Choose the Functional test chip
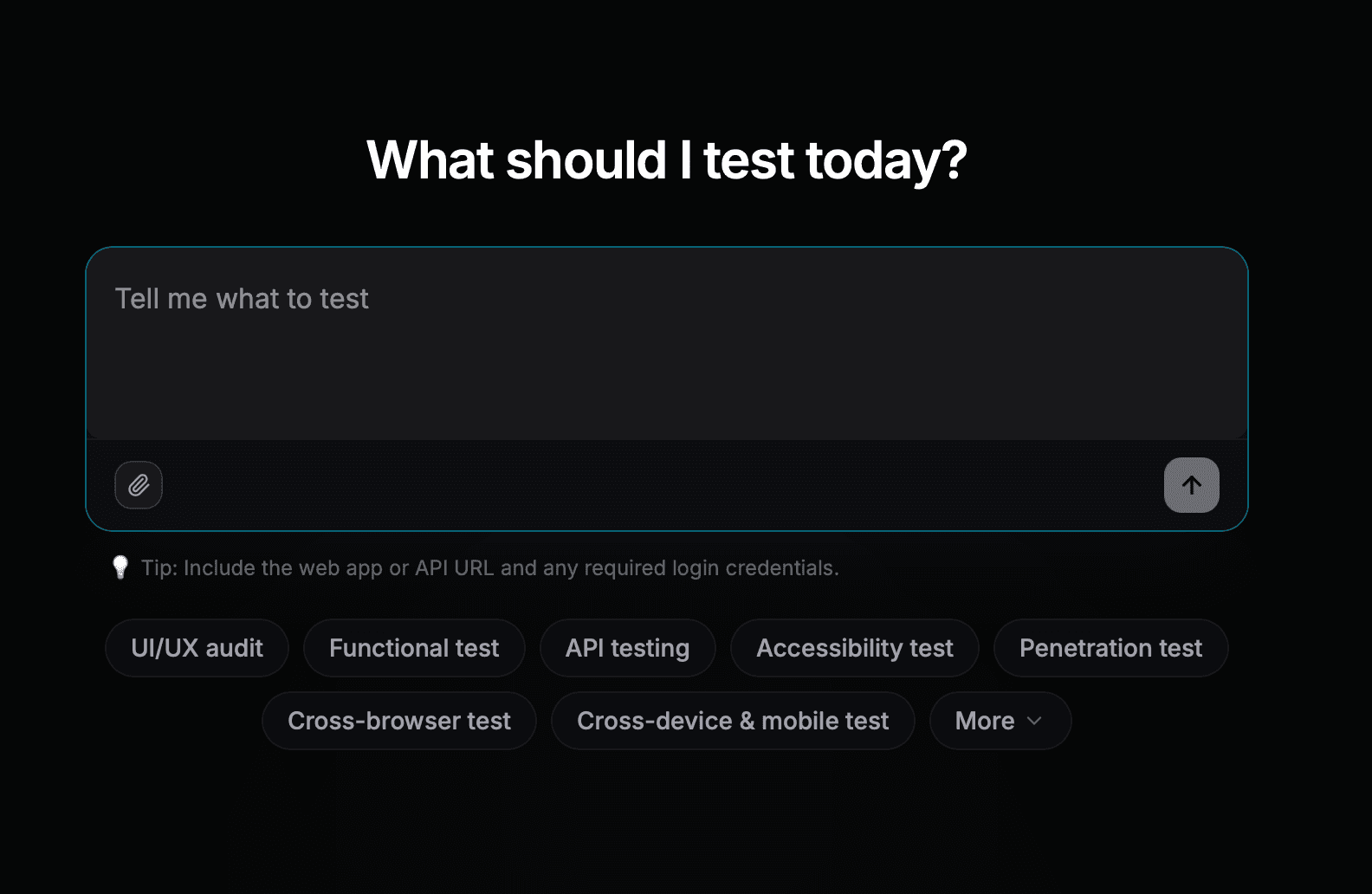 [x=414, y=648]
